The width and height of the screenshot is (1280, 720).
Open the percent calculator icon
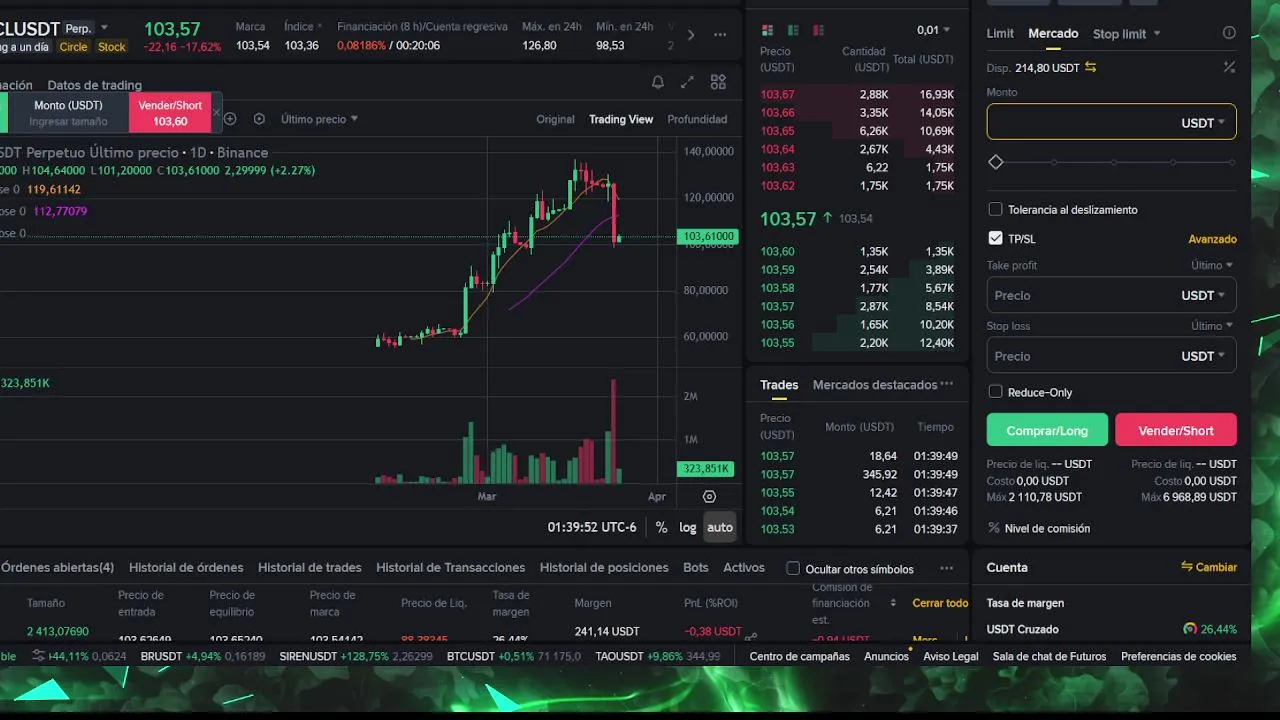click(1229, 67)
